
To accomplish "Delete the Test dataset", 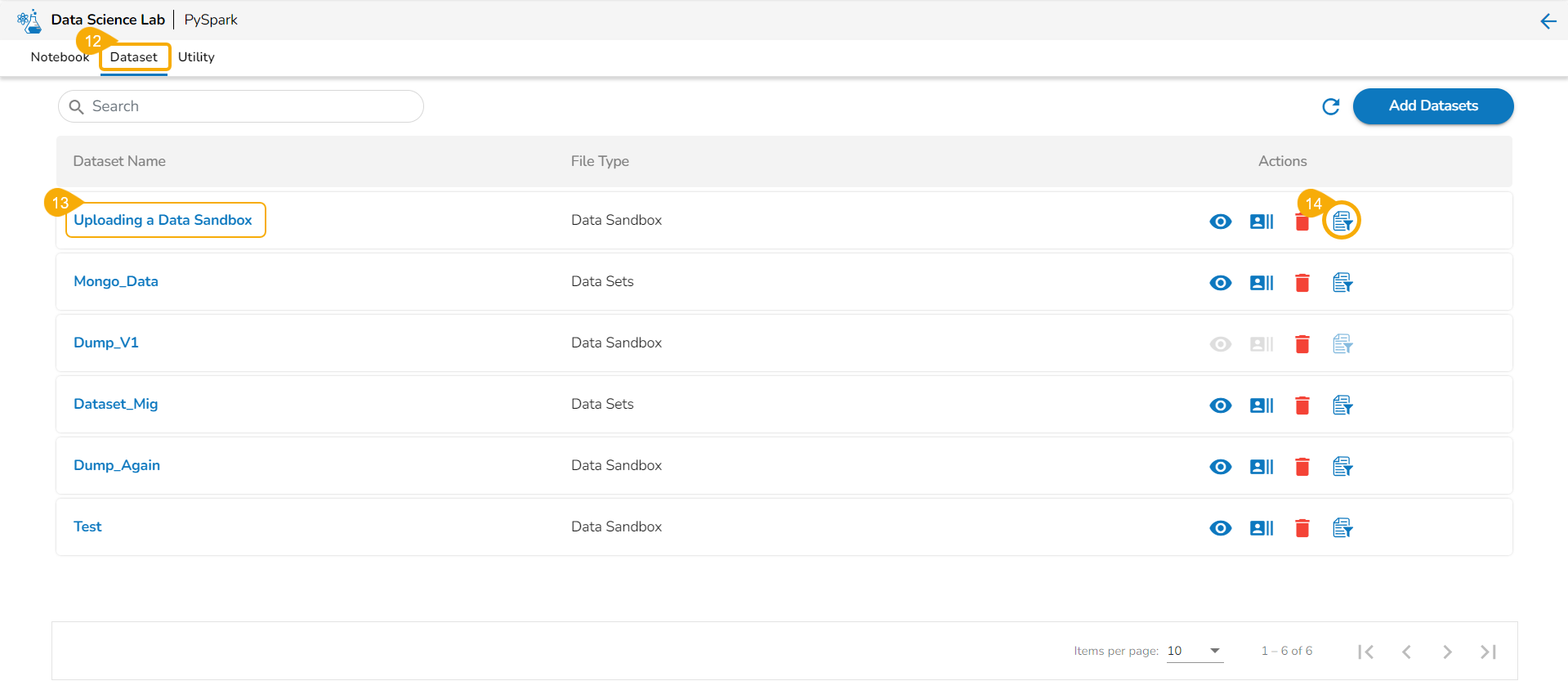I will 1302,528.
